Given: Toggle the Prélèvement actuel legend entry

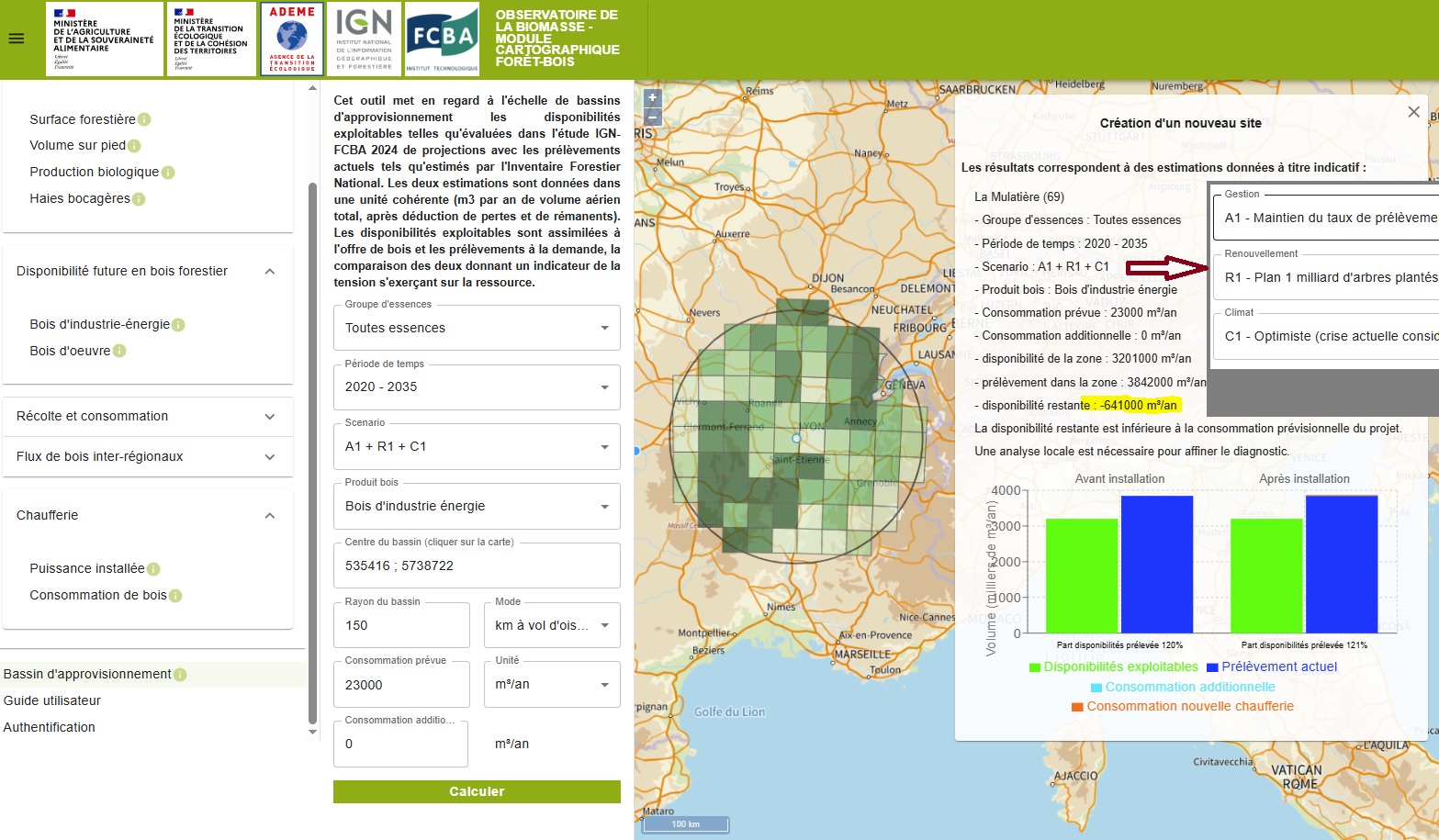Looking at the screenshot, I should 1272,667.
